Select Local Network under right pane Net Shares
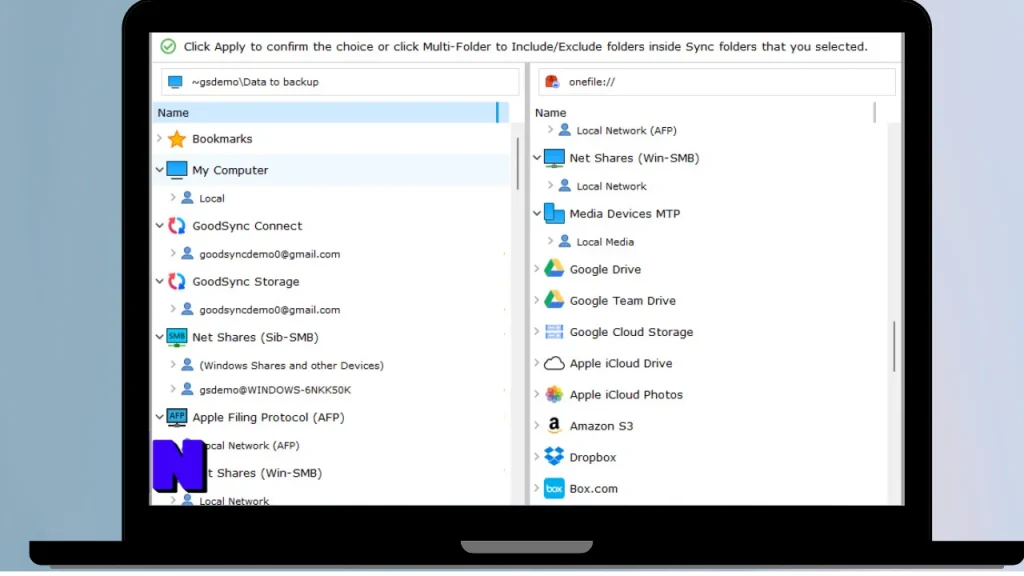 coord(611,186)
